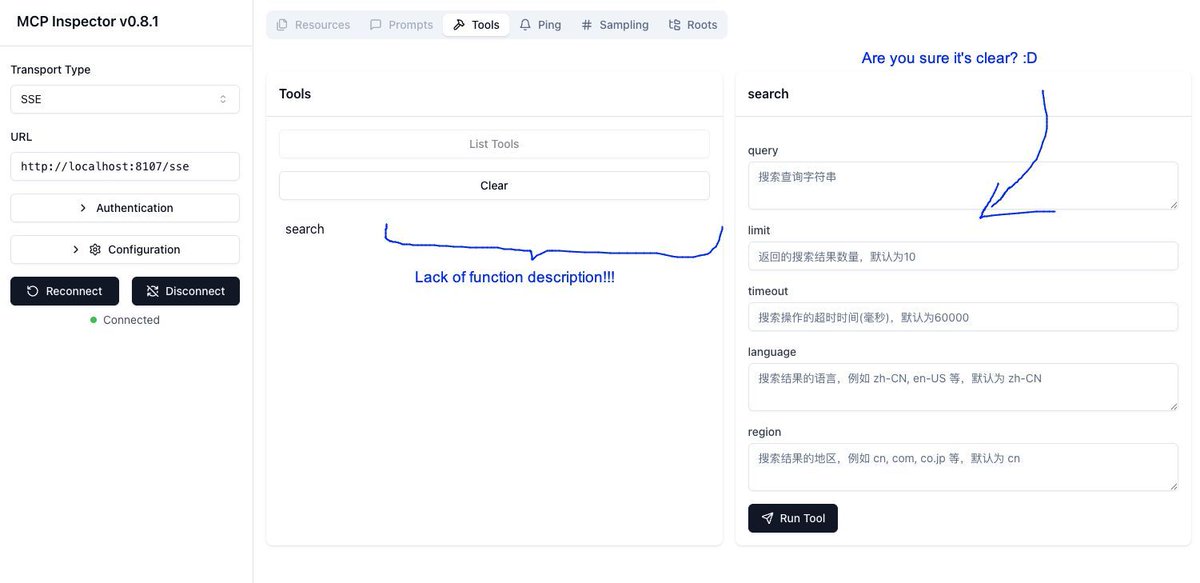Click the bell icon on Ping tab
Viewport: 1200px width, 583px height.
(x=525, y=25)
